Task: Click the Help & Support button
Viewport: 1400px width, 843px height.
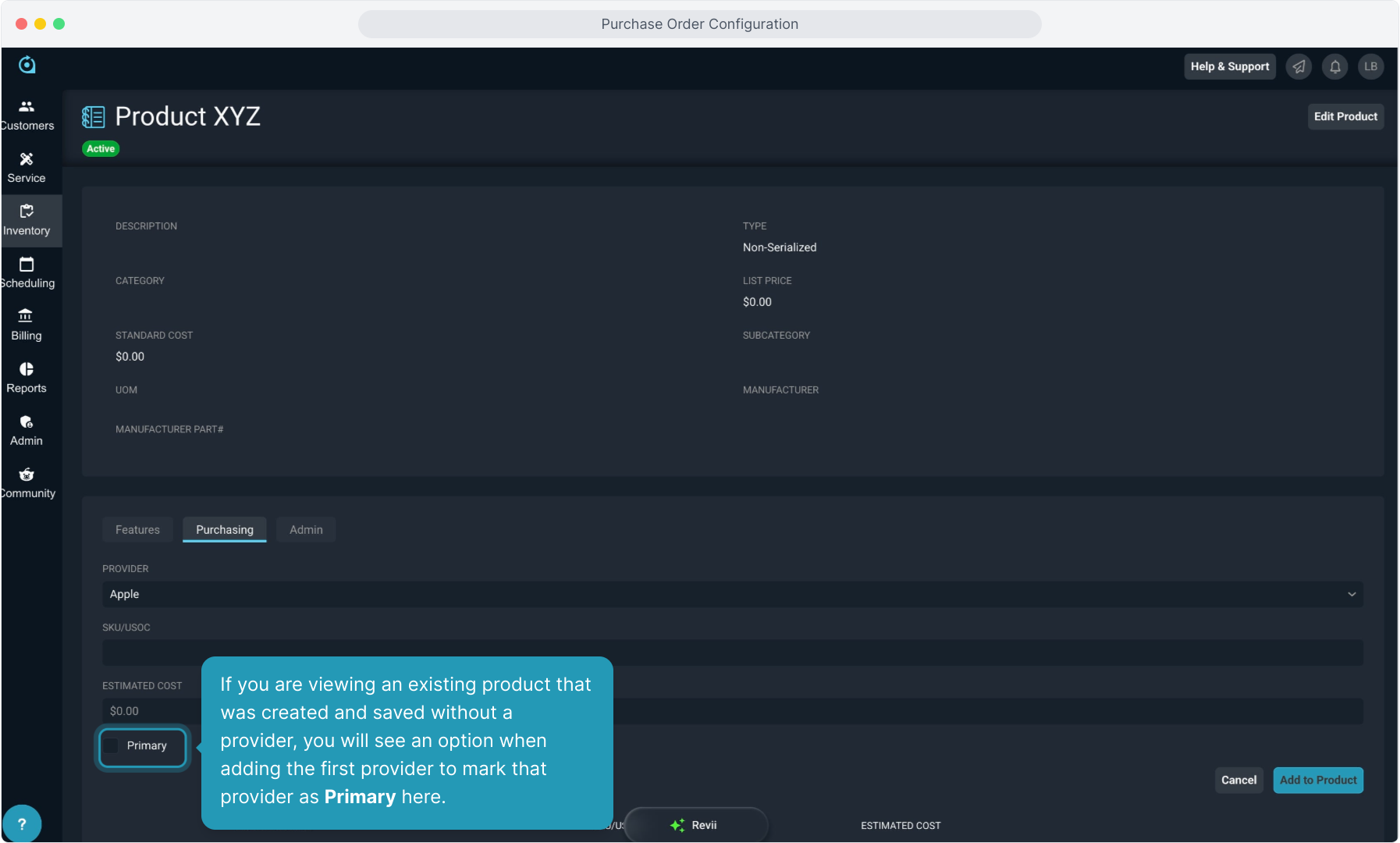Action: 1230,66
